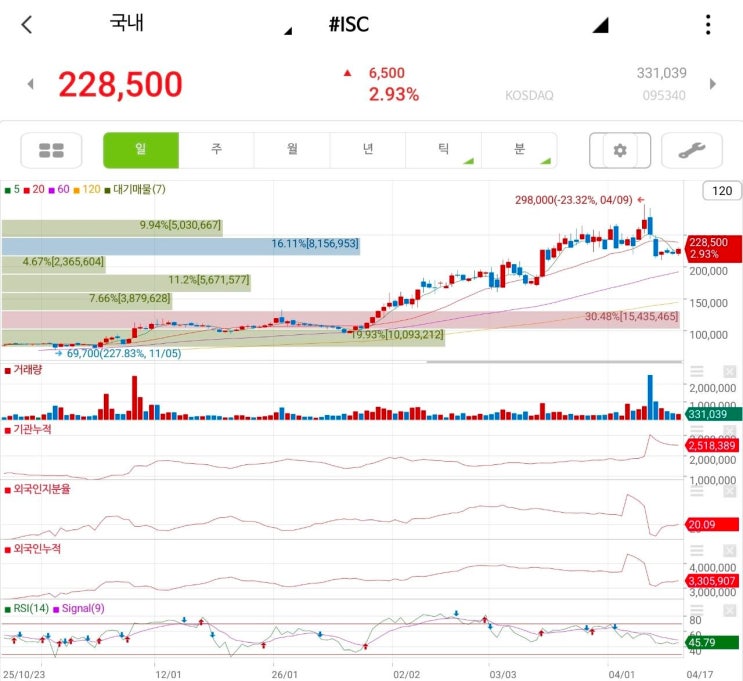
Task: Tap the 16.11%[8,156,953] volume profile bar
Action: tap(181, 246)
